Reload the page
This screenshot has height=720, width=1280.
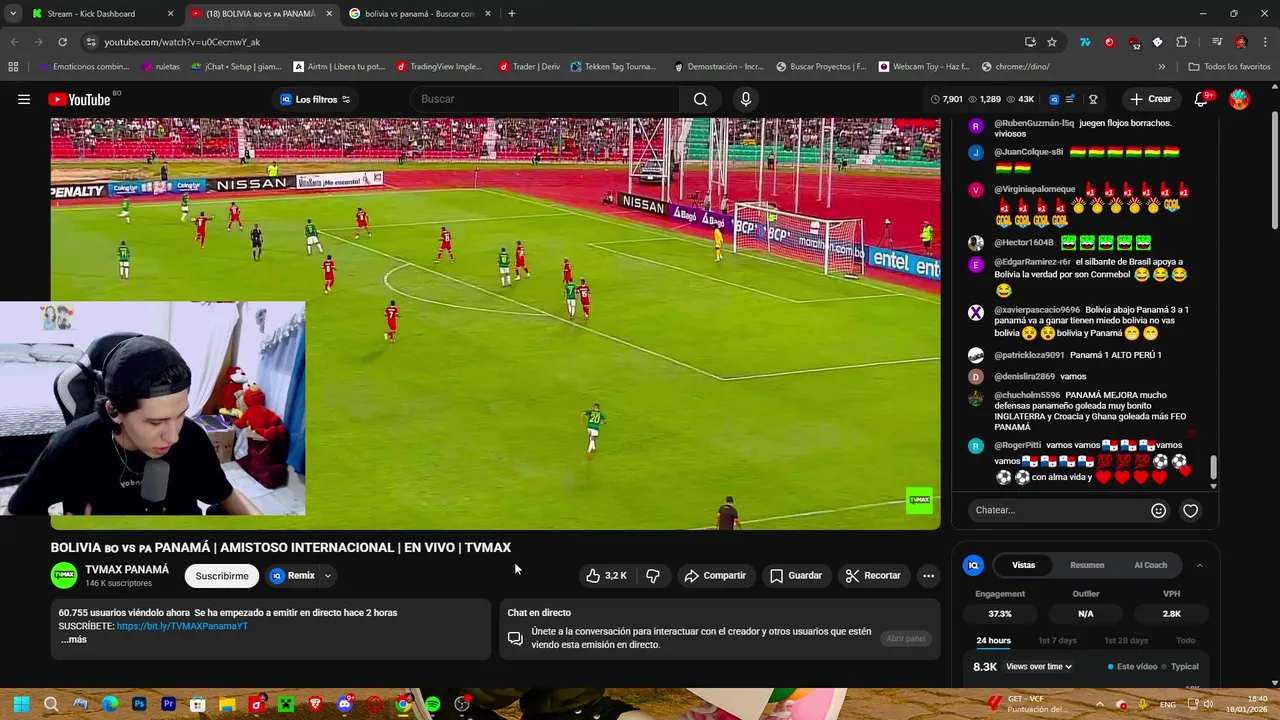tap(62, 42)
